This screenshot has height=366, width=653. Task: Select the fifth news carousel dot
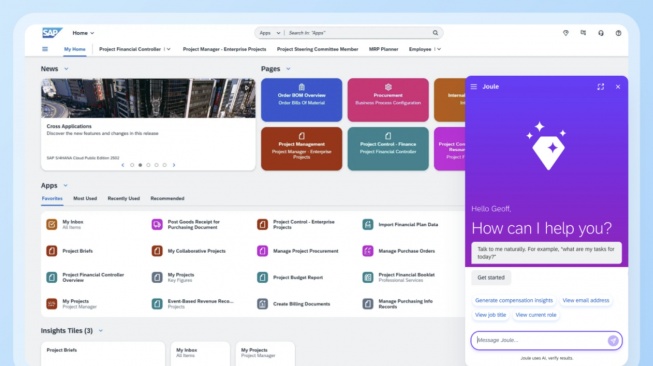coord(164,165)
